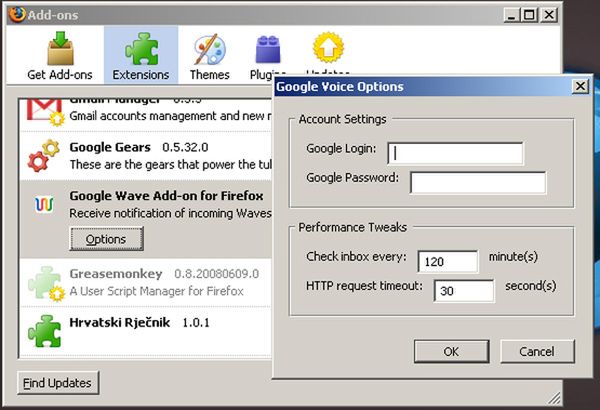Close the Add-ons window

pos(549,15)
